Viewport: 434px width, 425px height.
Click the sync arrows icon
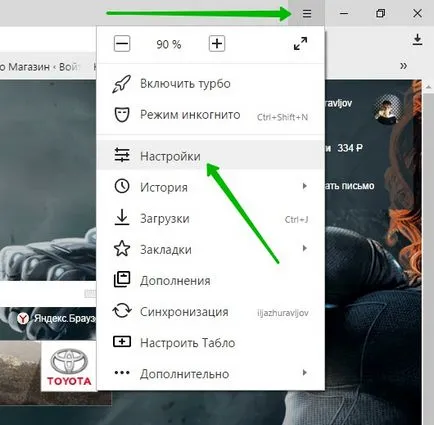122,310
